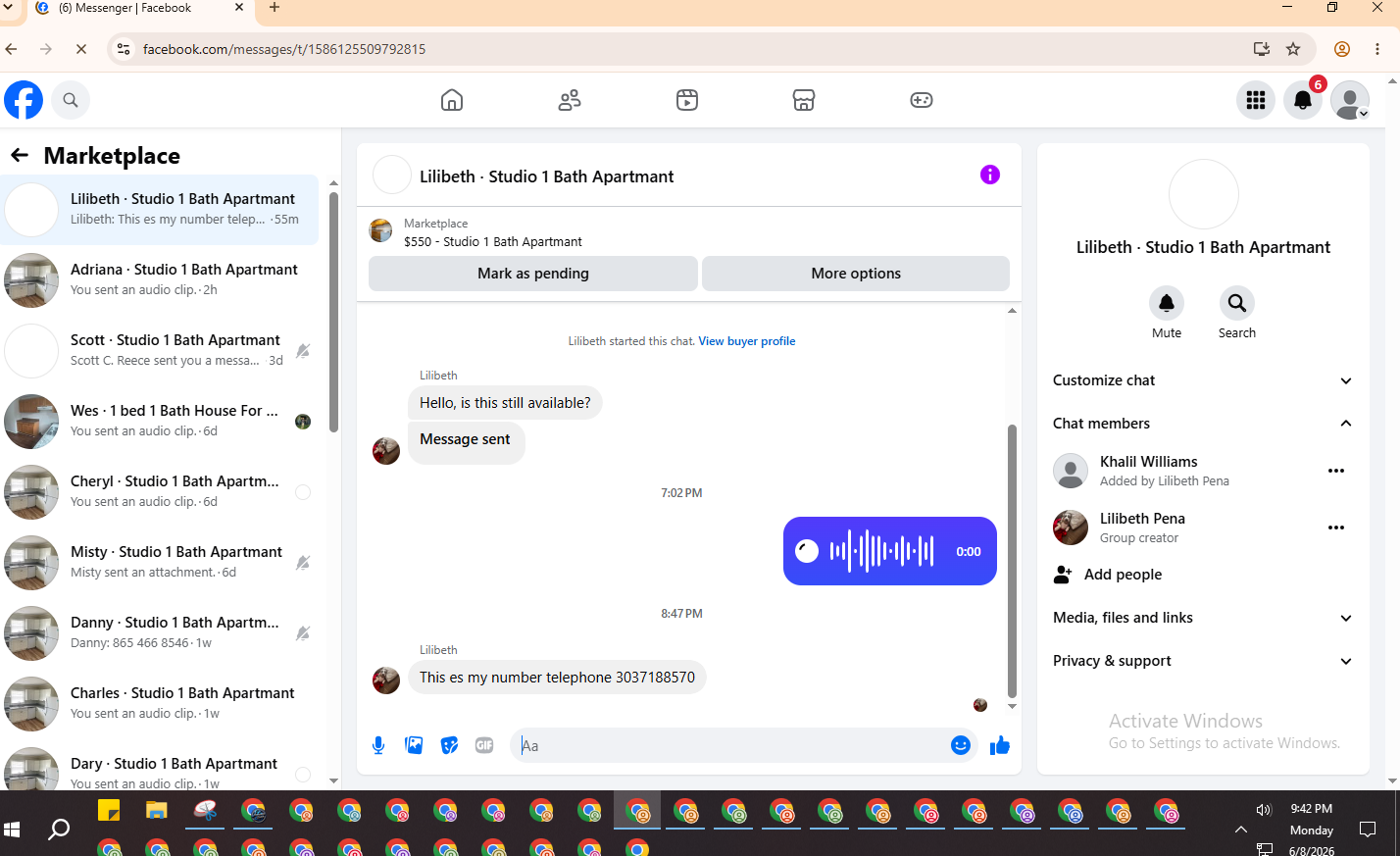This screenshot has width=1400, height=856.
Task: Open Adriana's Studio 1 Bath Apartmant chat
Action: click(x=160, y=280)
